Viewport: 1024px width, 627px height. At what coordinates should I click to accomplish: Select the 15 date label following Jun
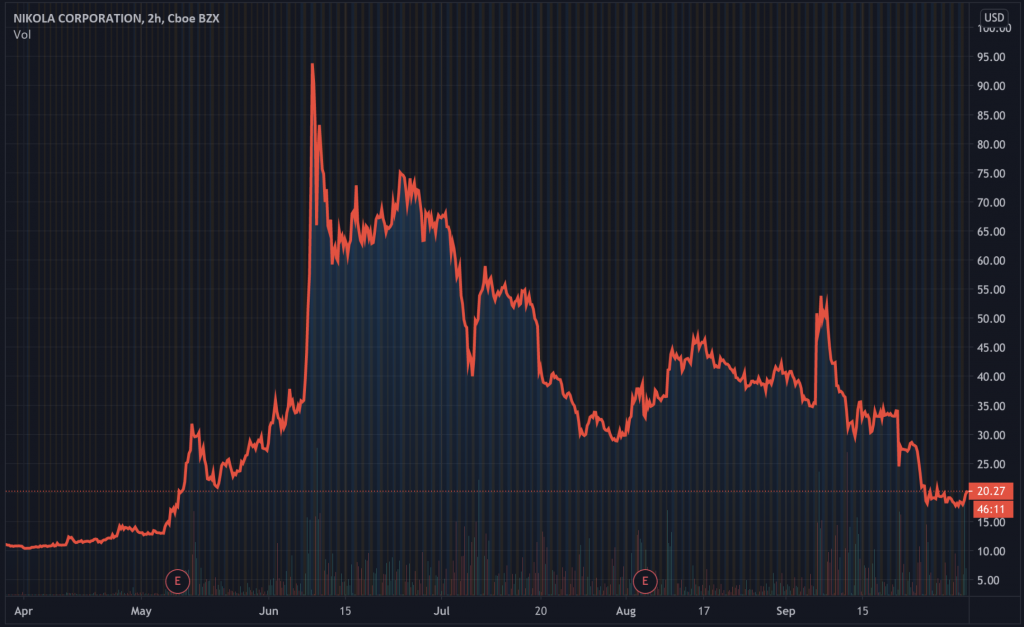click(345, 611)
